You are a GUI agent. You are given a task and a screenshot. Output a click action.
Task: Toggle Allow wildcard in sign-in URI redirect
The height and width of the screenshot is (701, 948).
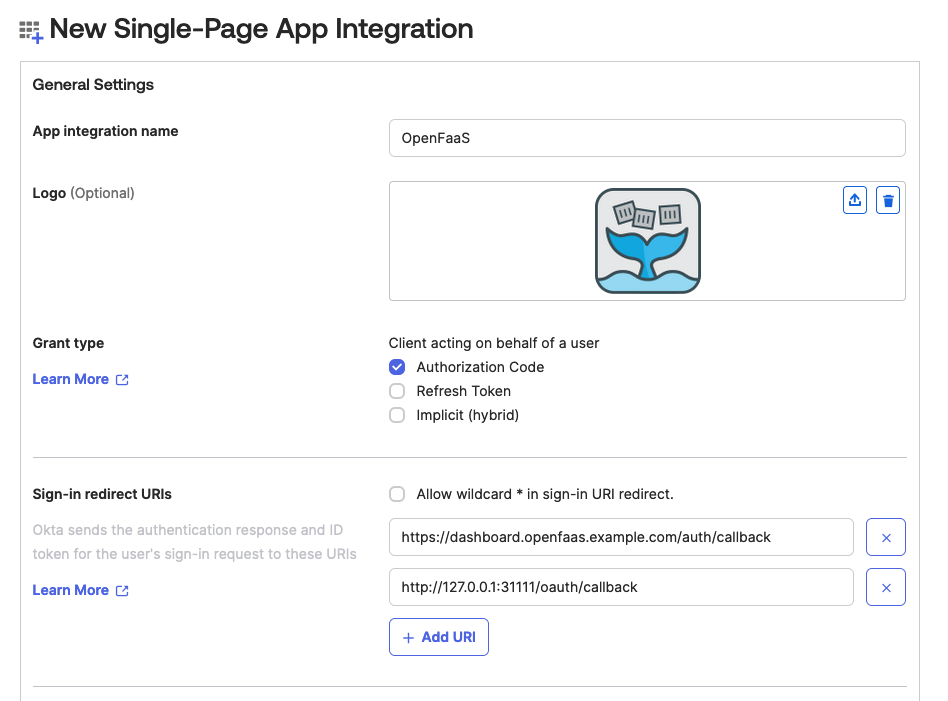point(397,494)
